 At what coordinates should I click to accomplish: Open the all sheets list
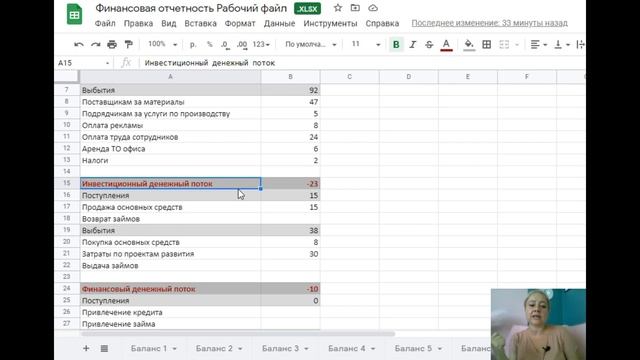coord(104,348)
